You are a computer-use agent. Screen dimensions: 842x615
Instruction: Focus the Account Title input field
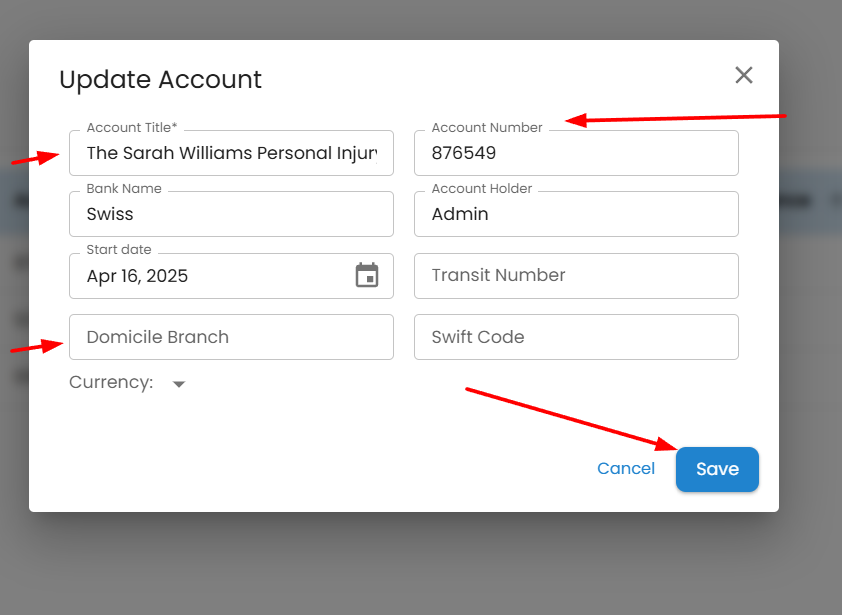[x=231, y=153]
